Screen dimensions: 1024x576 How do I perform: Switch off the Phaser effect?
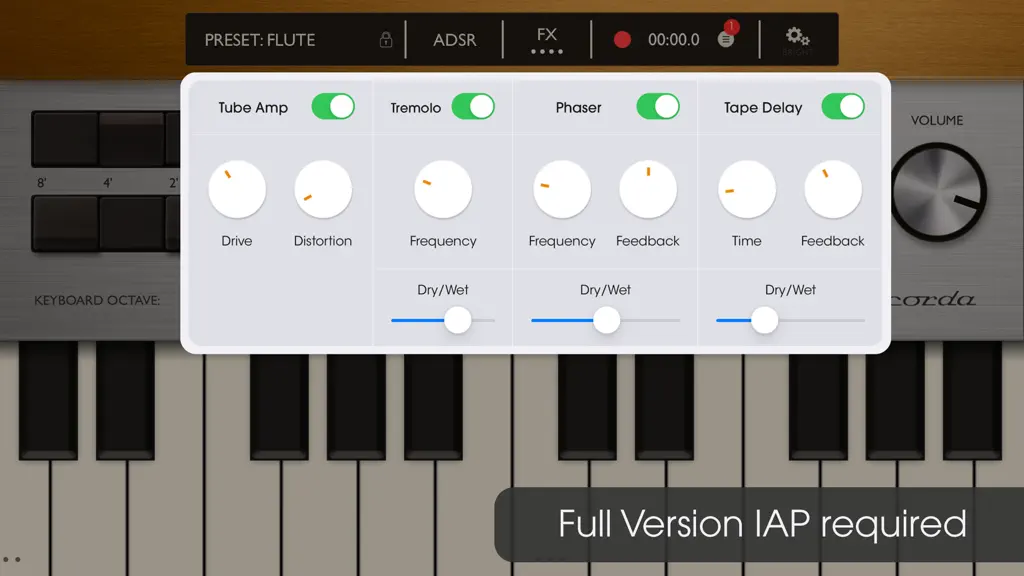click(658, 106)
